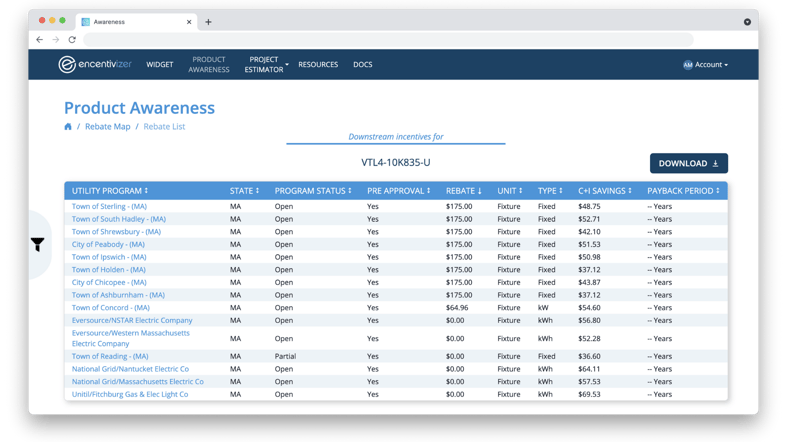Image resolution: width=787 pixels, height=442 pixels.
Task: Open Eversource/NSTAR Electric Company link
Action: (132, 320)
